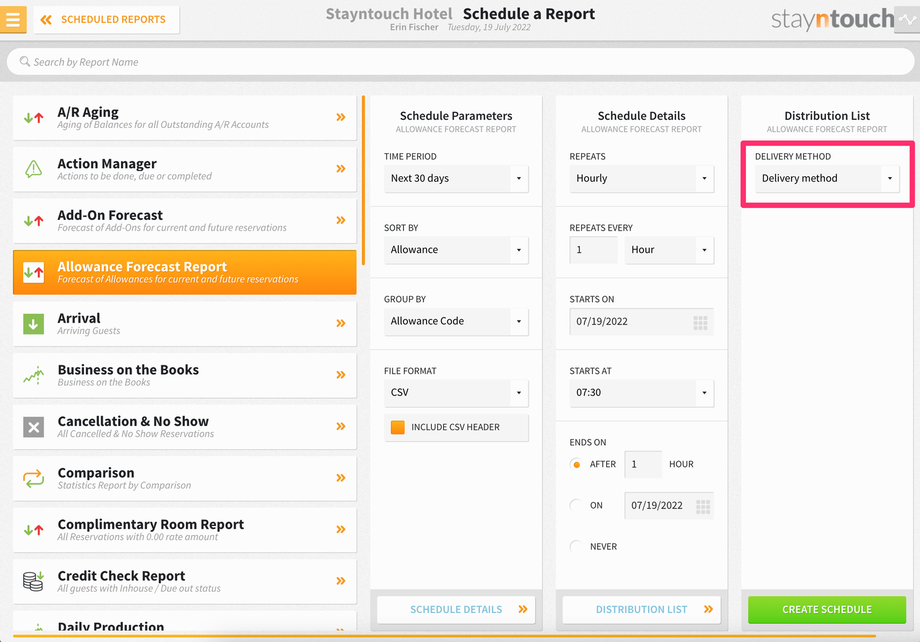The image size is (920, 642).
Task: Click the Cancellation & No Show X icon
Action: [x=33, y=427]
